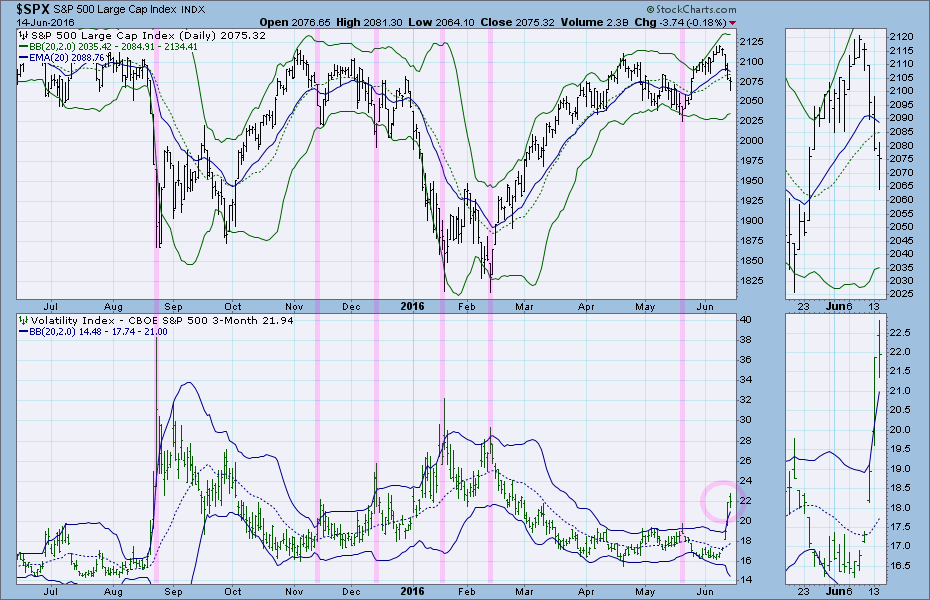The image size is (930, 600).
Task: Click the Nov label on bottom time axis
Action: point(294,592)
